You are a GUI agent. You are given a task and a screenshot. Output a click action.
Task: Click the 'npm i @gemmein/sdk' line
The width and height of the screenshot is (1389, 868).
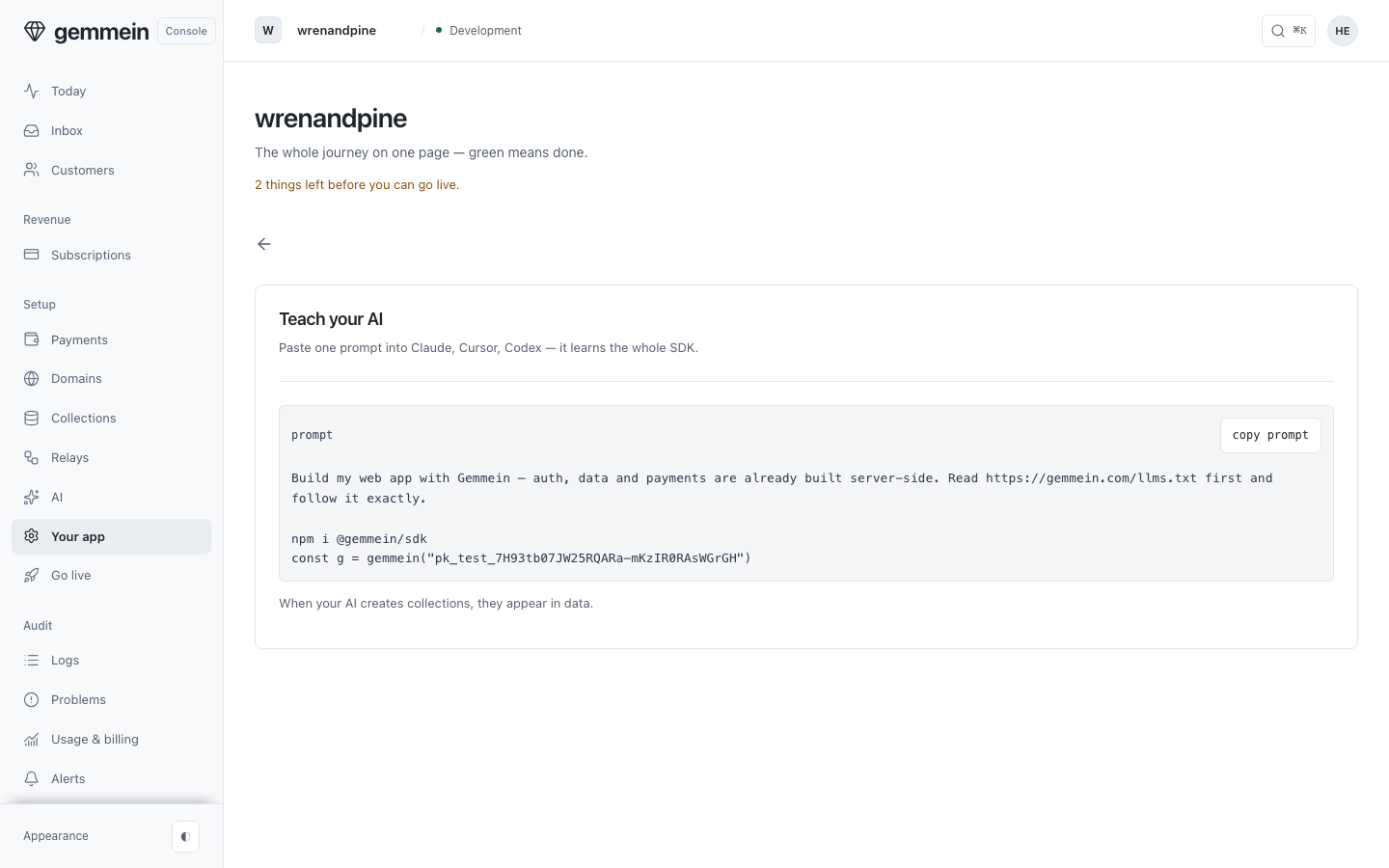coord(359,538)
